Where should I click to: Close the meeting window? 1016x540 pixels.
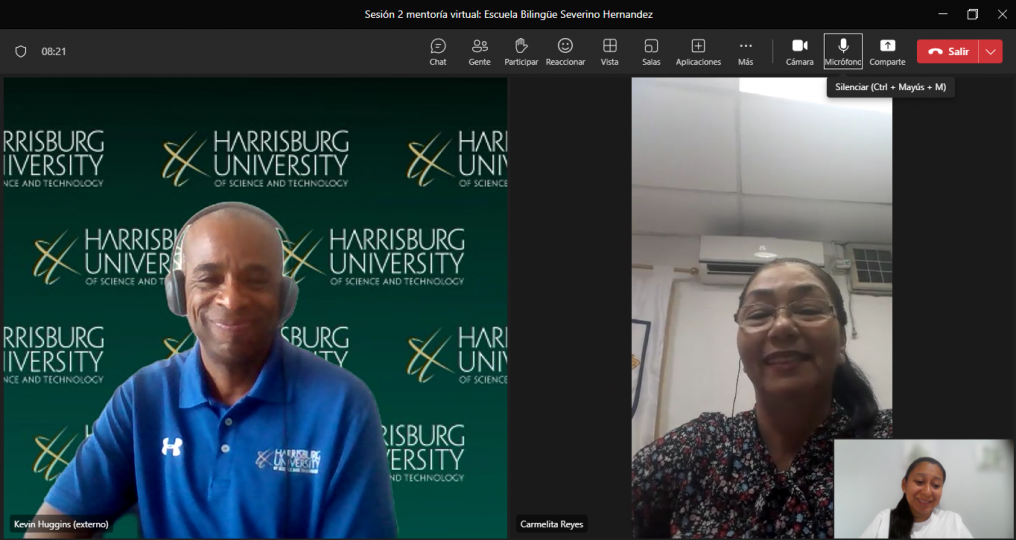(x=1002, y=14)
